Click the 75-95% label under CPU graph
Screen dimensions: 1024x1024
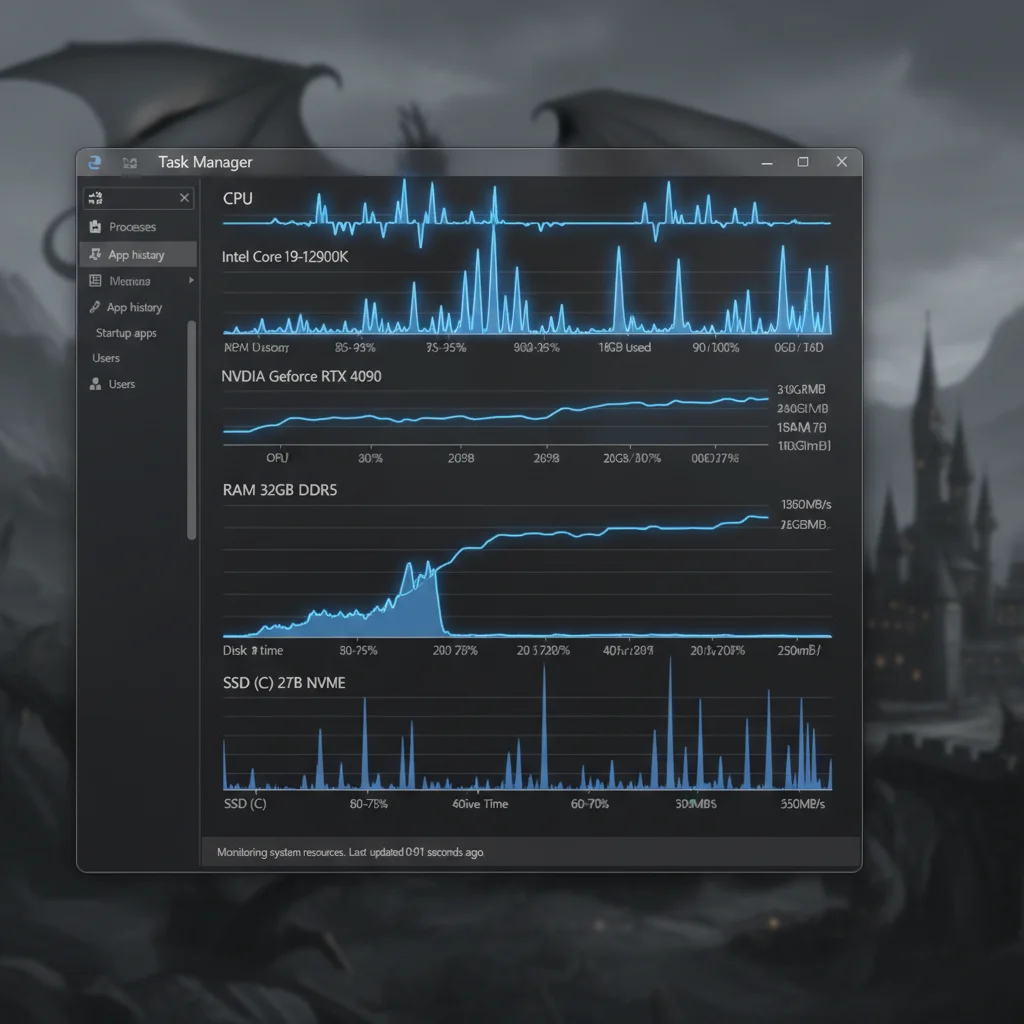point(446,347)
